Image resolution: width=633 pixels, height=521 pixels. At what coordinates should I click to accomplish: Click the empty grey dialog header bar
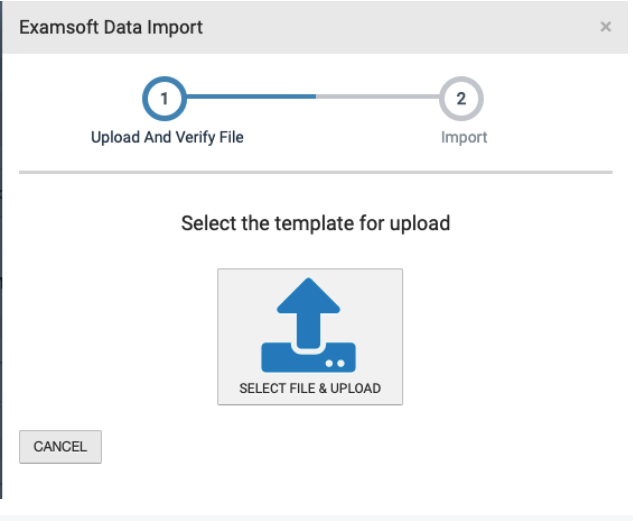coord(400,27)
